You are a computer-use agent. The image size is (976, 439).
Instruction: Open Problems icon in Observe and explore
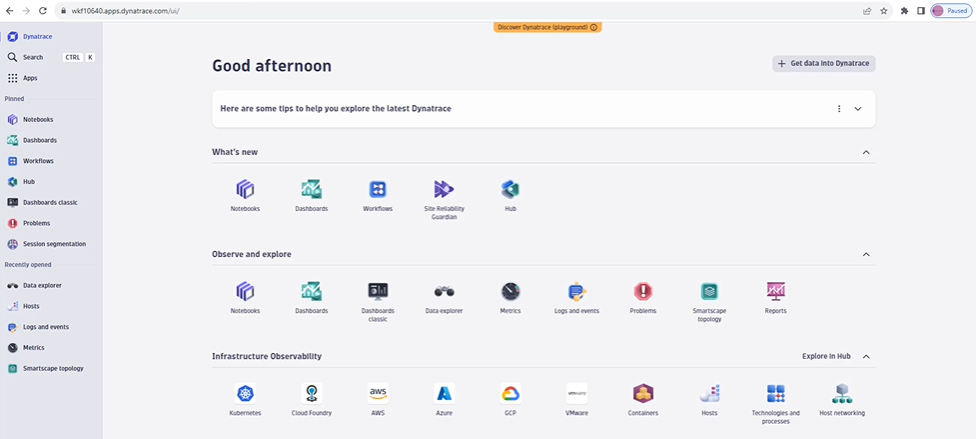643,291
